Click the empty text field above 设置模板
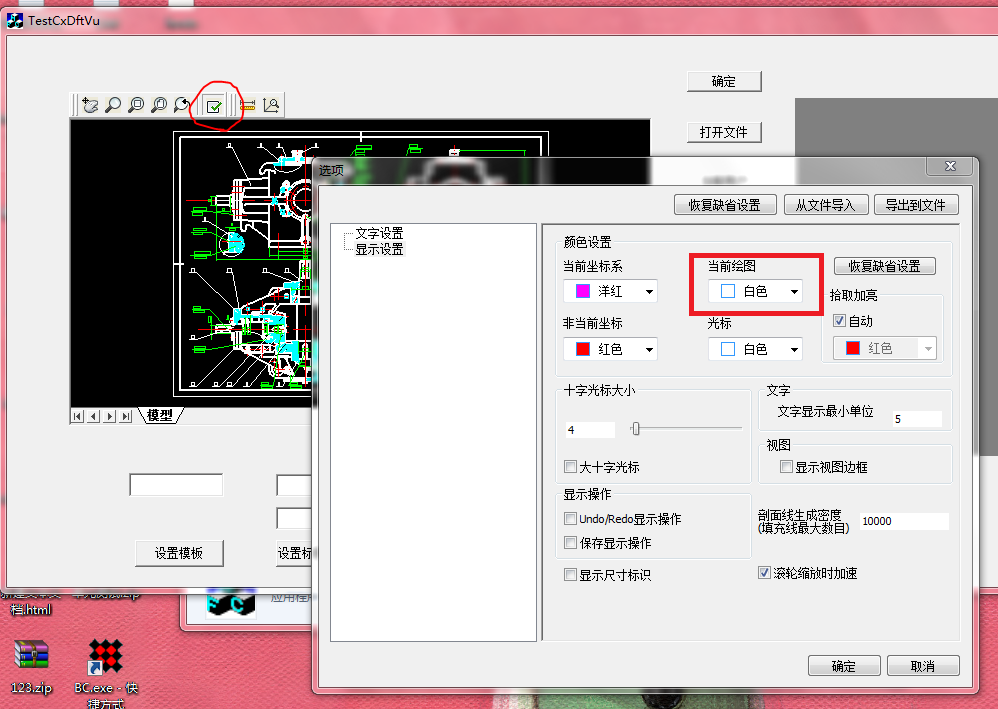The height and width of the screenshot is (709, 998). pos(176,484)
